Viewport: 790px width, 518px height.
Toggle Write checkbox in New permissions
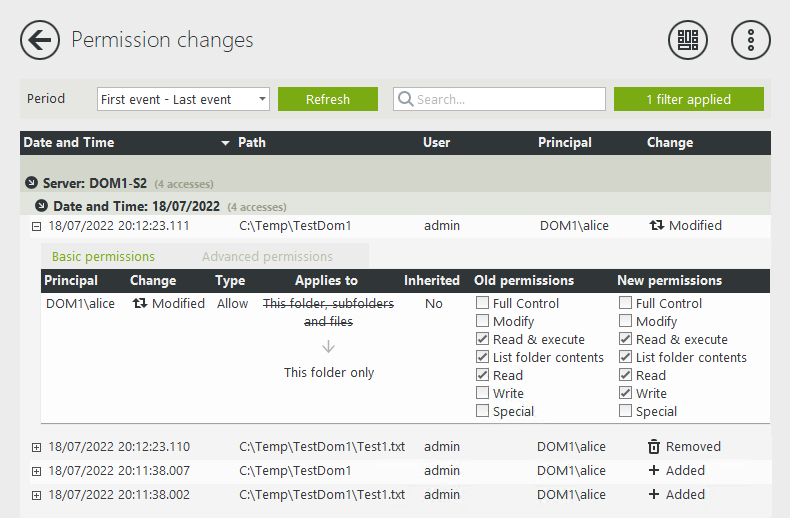tap(626, 393)
